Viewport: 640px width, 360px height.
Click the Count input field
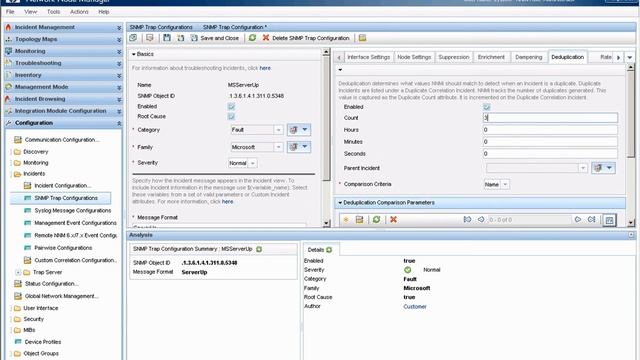pos(550,118)
